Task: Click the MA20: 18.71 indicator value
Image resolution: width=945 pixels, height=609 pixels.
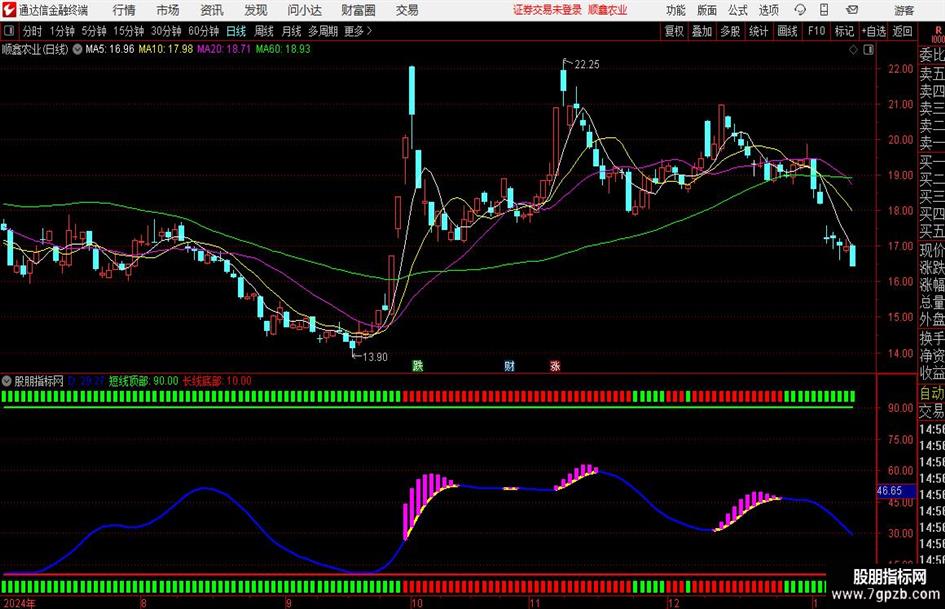Action: (x=224, y=49)
